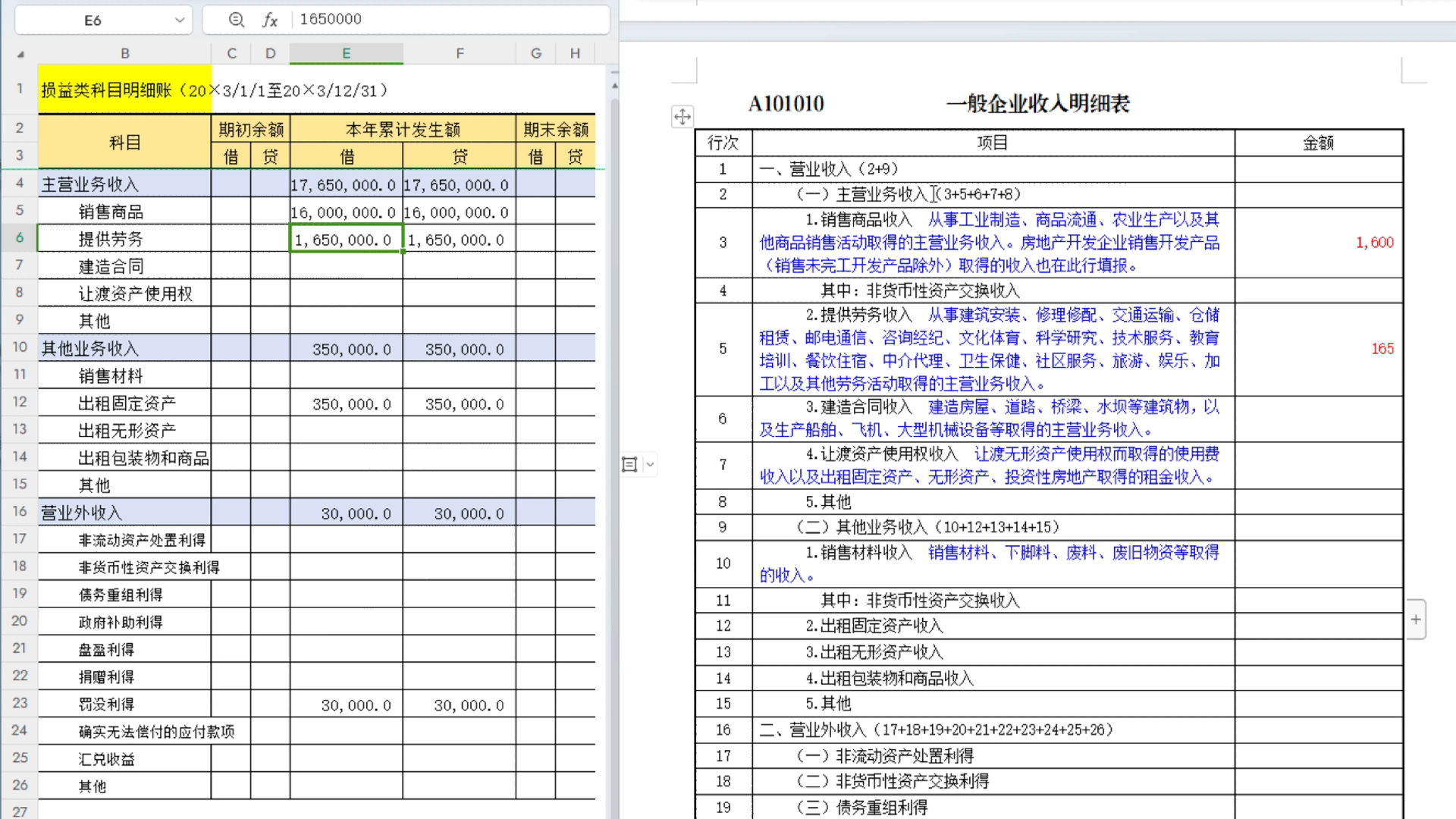Select column C header
1456x819 pixels.
pyautogui.click(x=231, y=54)
